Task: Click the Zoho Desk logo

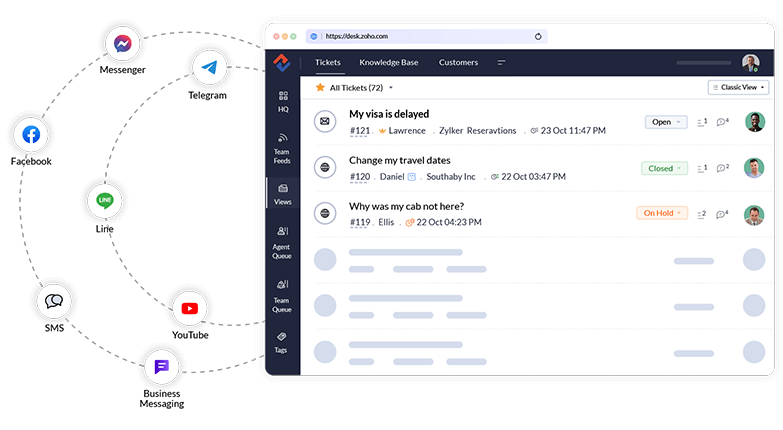Action: pos(282,63)
